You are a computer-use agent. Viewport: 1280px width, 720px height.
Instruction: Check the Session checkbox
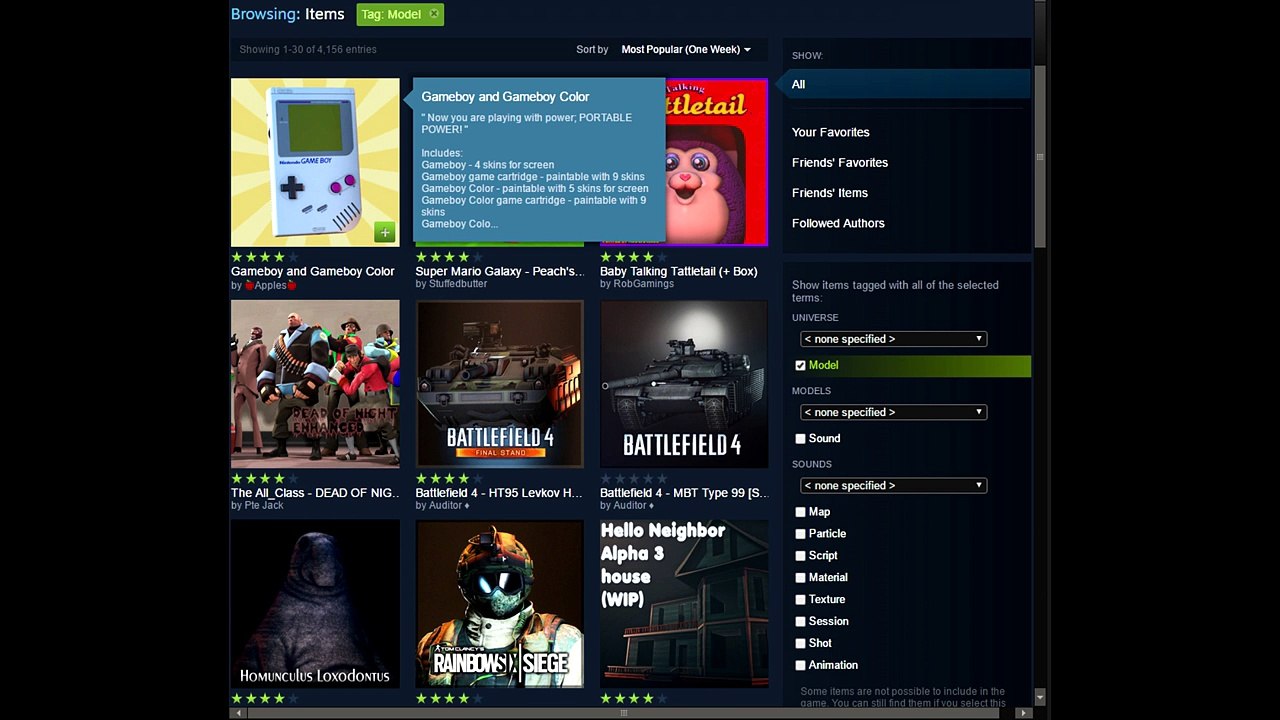[800, 622]
